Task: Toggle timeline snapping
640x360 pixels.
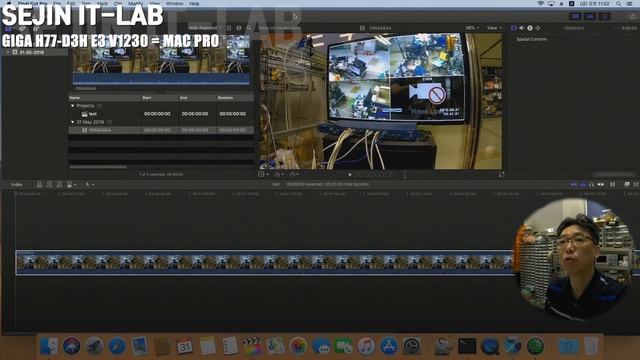Action: coord(600,184)
